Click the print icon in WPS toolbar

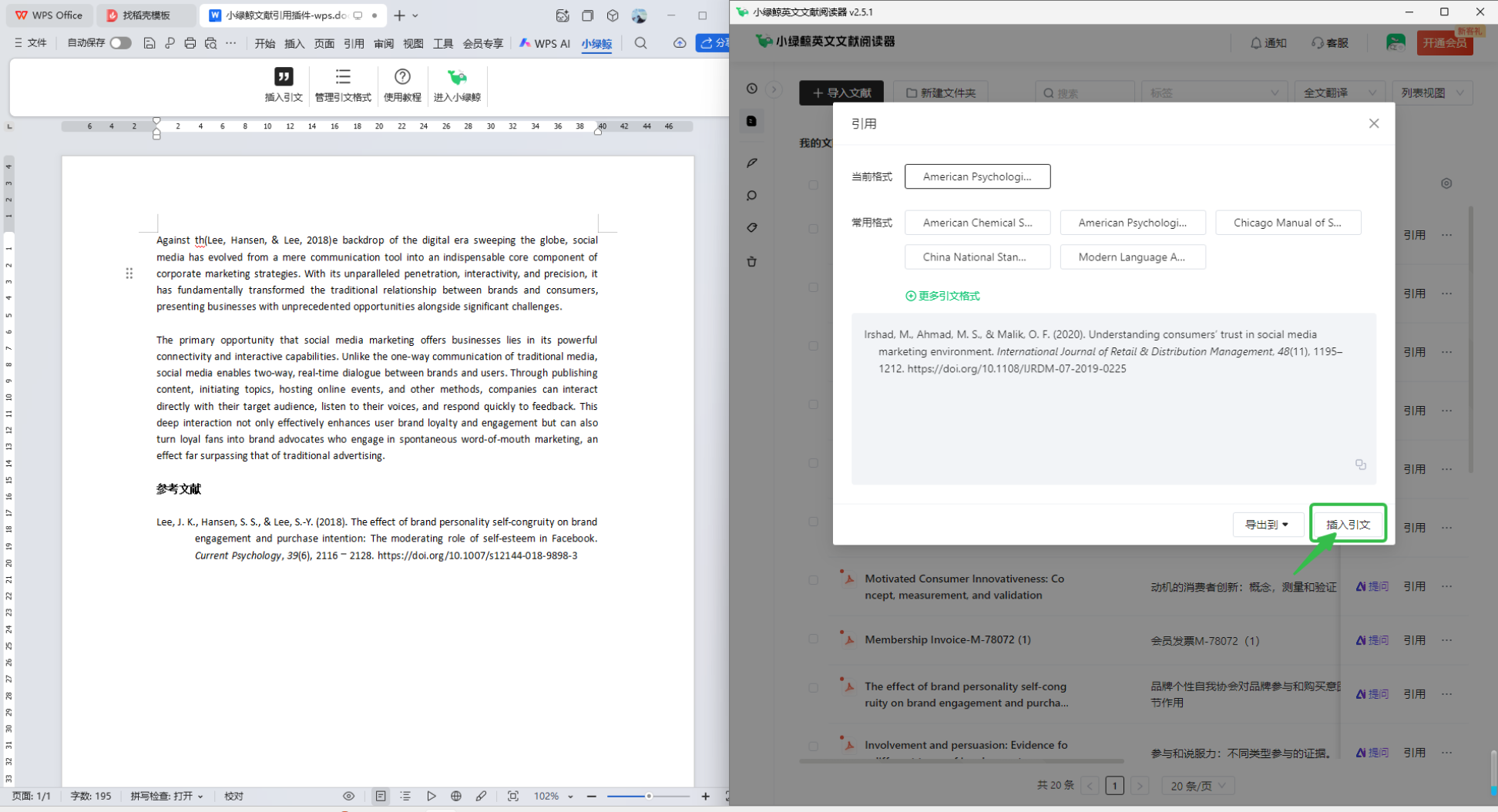190,43
